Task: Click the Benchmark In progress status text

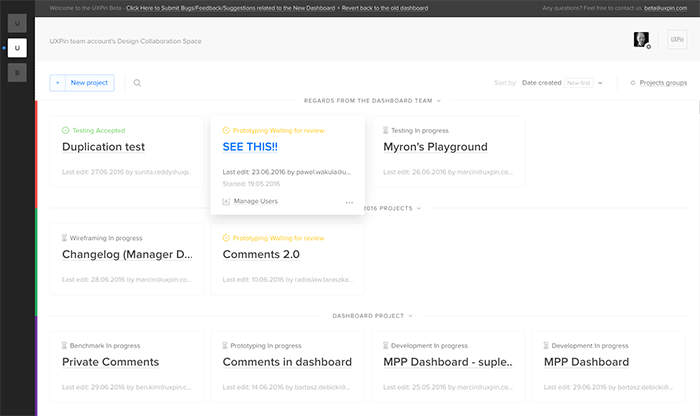Action: tap(105, 345)
